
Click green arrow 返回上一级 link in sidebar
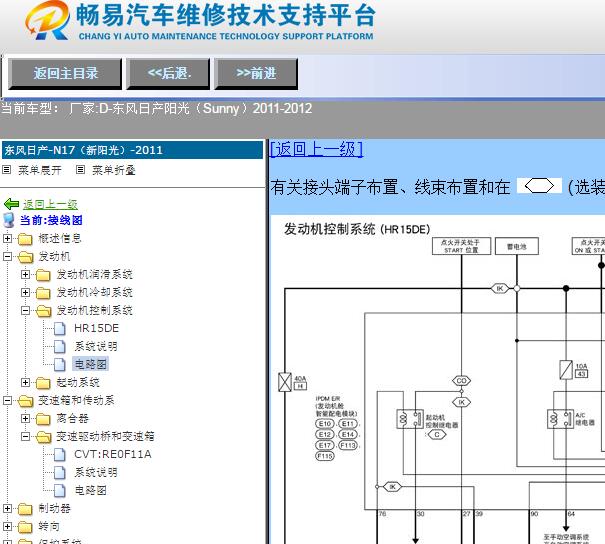50,204
